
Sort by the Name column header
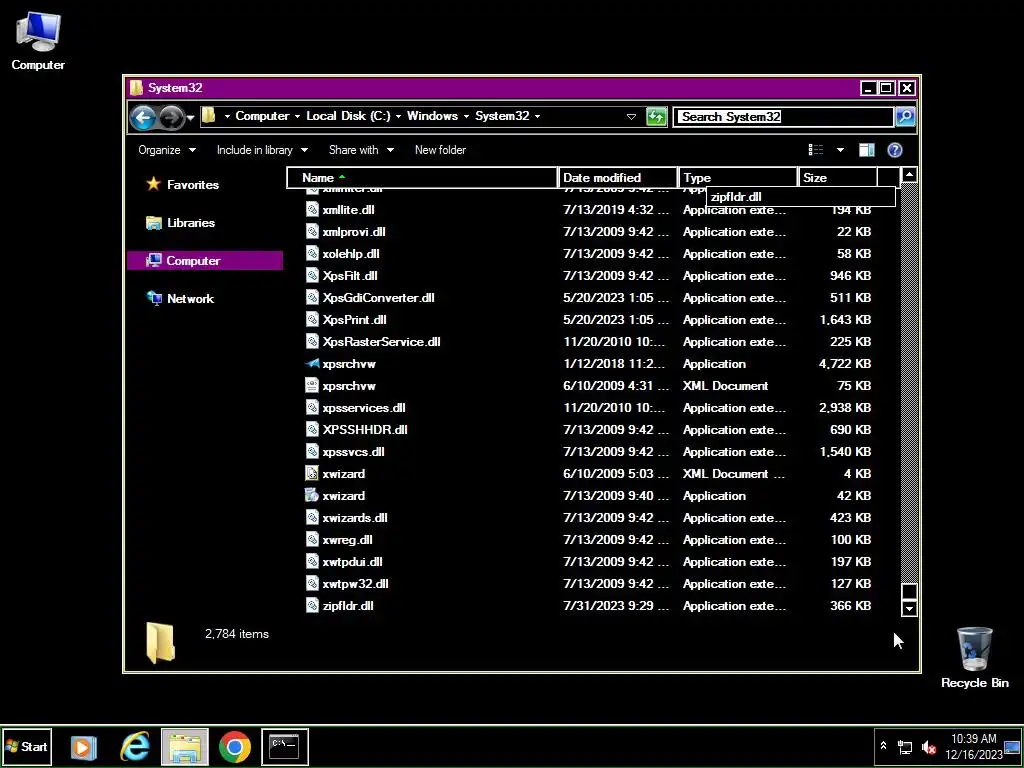click(x=422, y=178)
